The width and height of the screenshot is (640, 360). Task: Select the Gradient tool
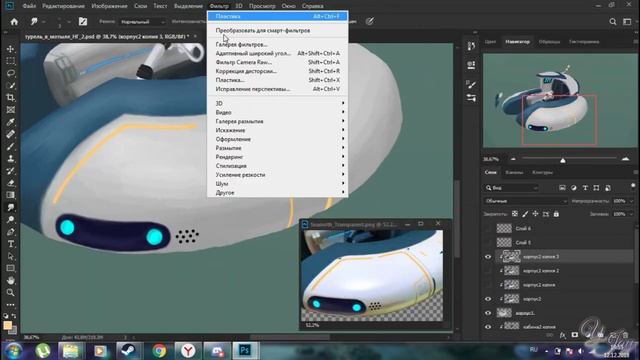coord(11,195)
